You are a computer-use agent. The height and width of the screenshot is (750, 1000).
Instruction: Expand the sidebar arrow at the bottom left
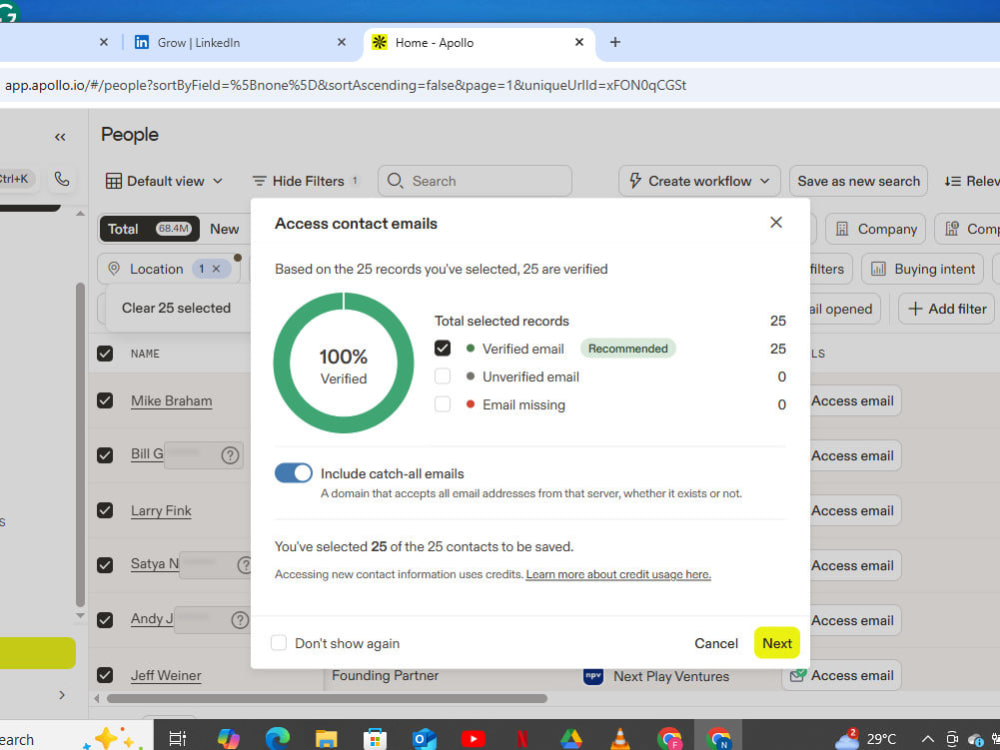[62, 695]
